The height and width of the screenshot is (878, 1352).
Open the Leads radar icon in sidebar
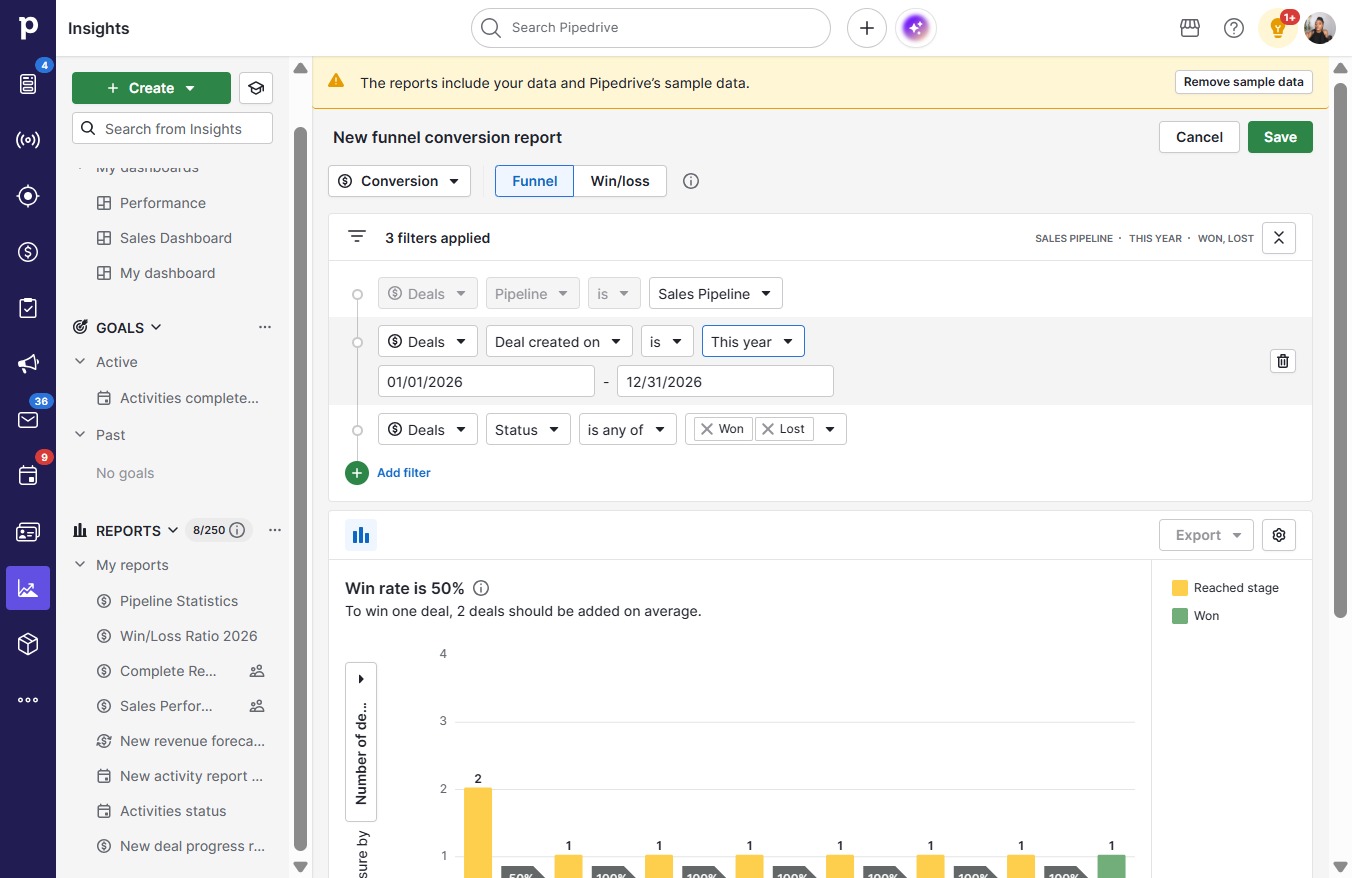[28, 140]
